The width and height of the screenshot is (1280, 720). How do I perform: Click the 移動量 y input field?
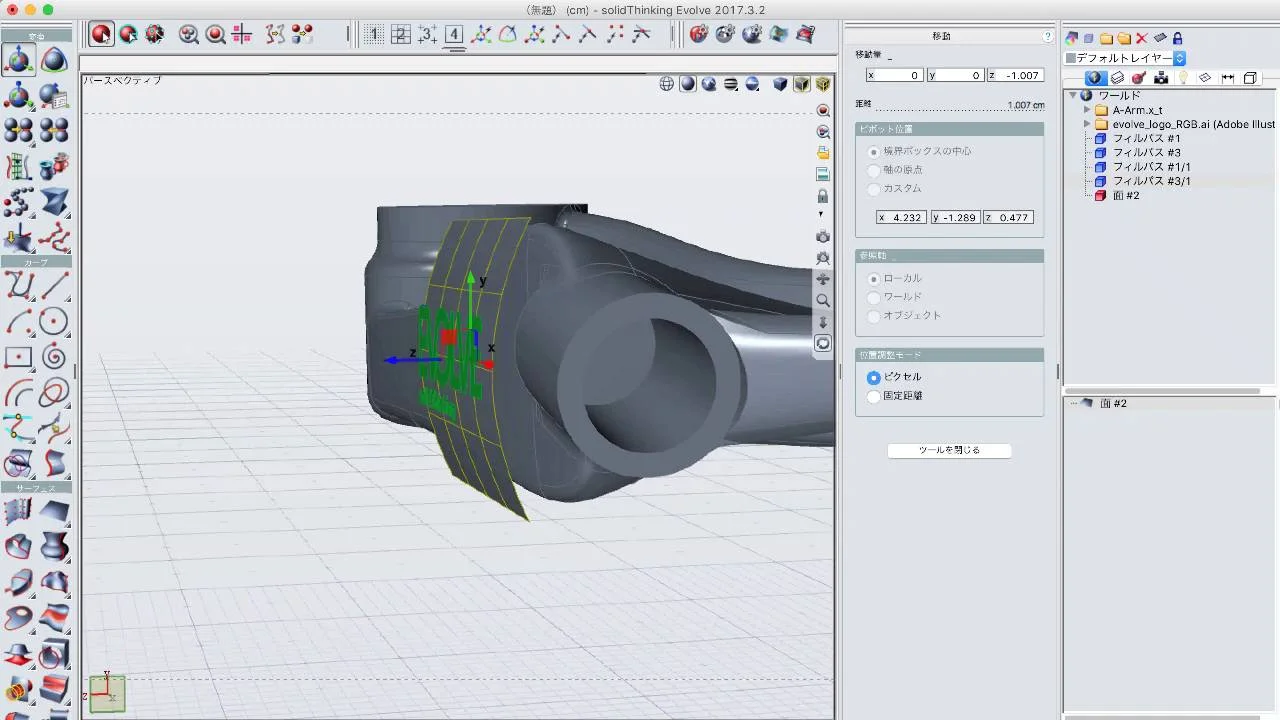pyautogui.click(x=955, y=75)
